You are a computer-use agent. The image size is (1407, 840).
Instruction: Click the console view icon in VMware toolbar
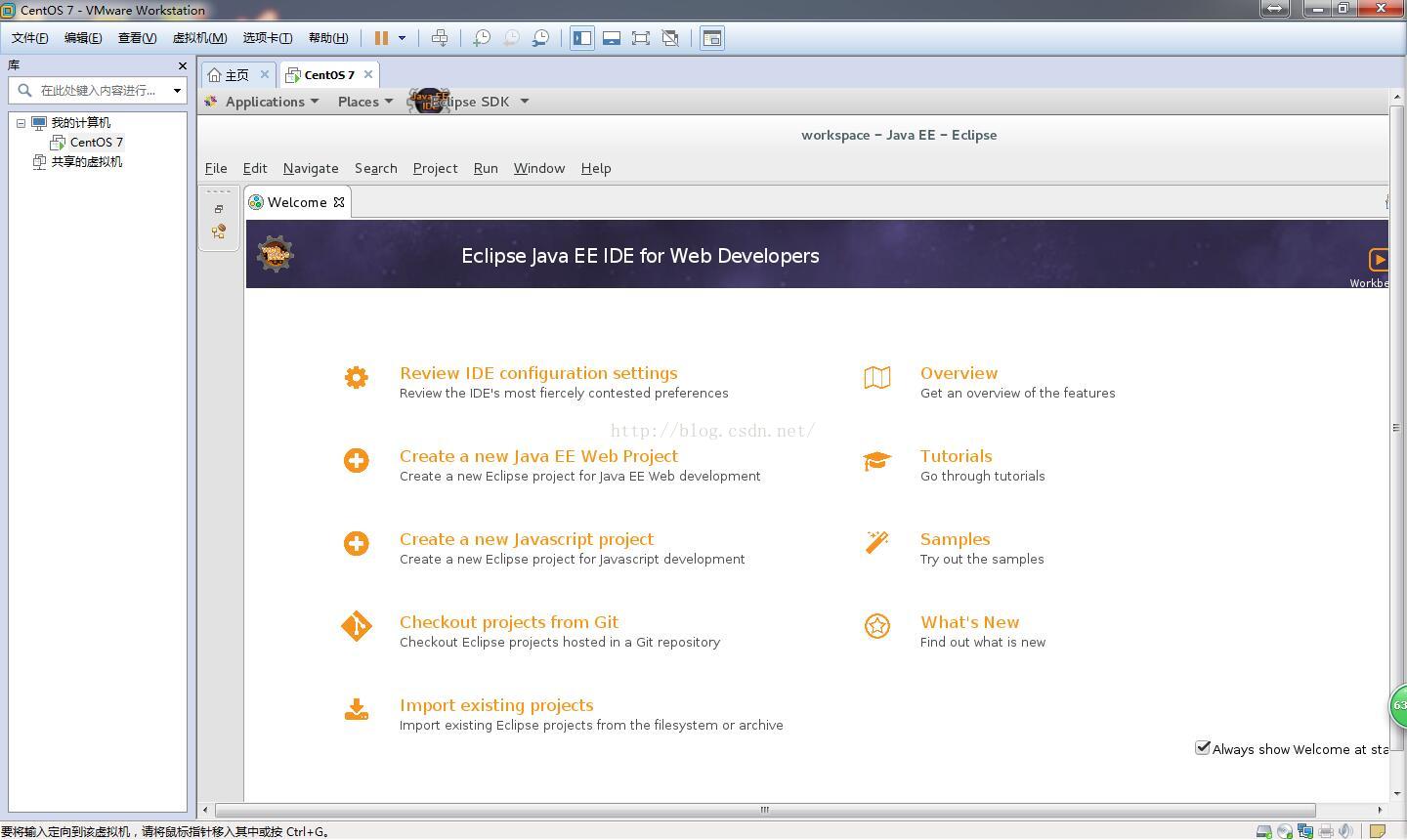[712, 38]
